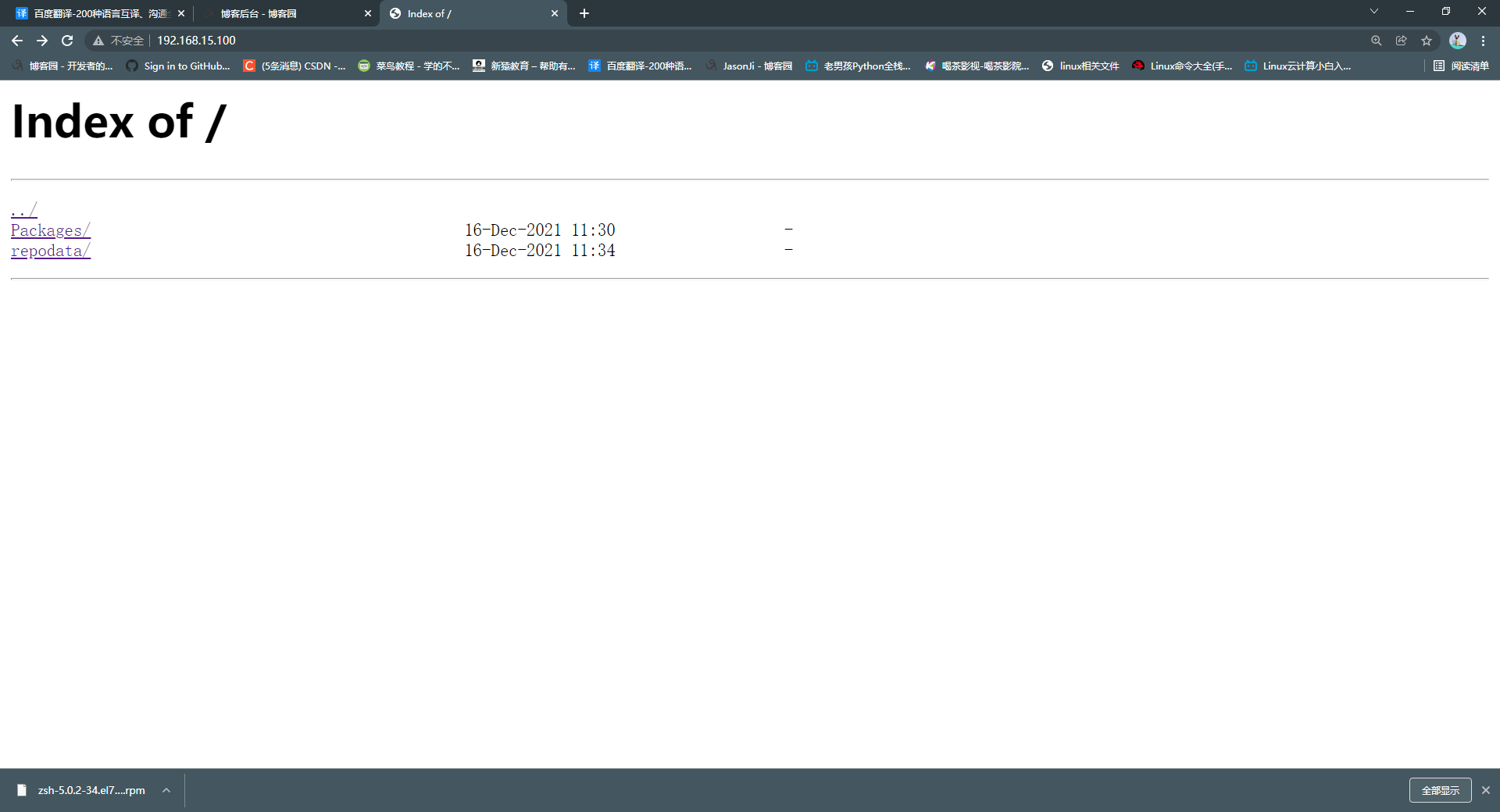Image resolution: width=1500 pixels, height=812 pixels.
Task: View the not-secure site warning icon
Action: (x=98, y=41)
